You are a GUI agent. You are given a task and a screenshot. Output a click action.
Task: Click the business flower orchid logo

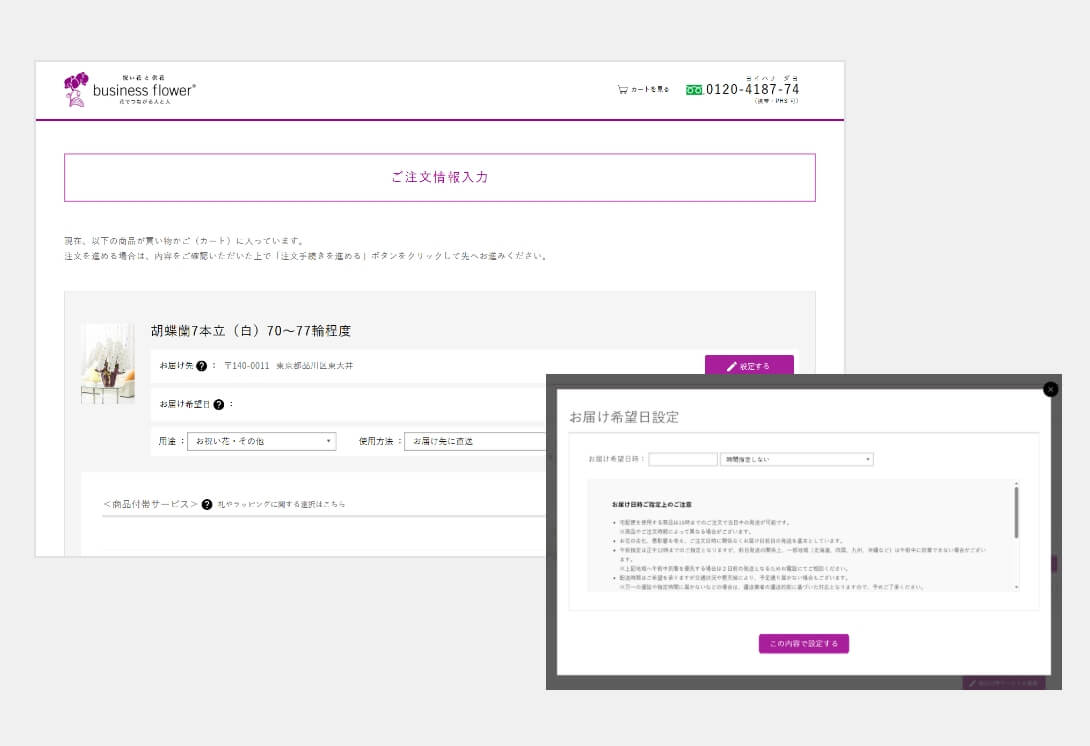tap(76, 88)
